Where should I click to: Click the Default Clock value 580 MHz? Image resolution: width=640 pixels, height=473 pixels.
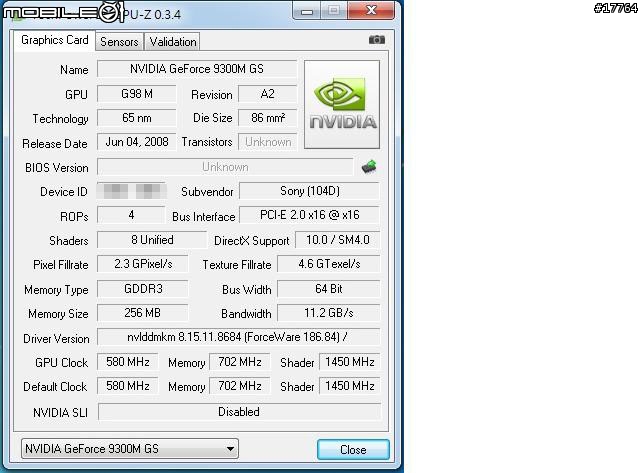pyautogui.click(x=127, y=386)
